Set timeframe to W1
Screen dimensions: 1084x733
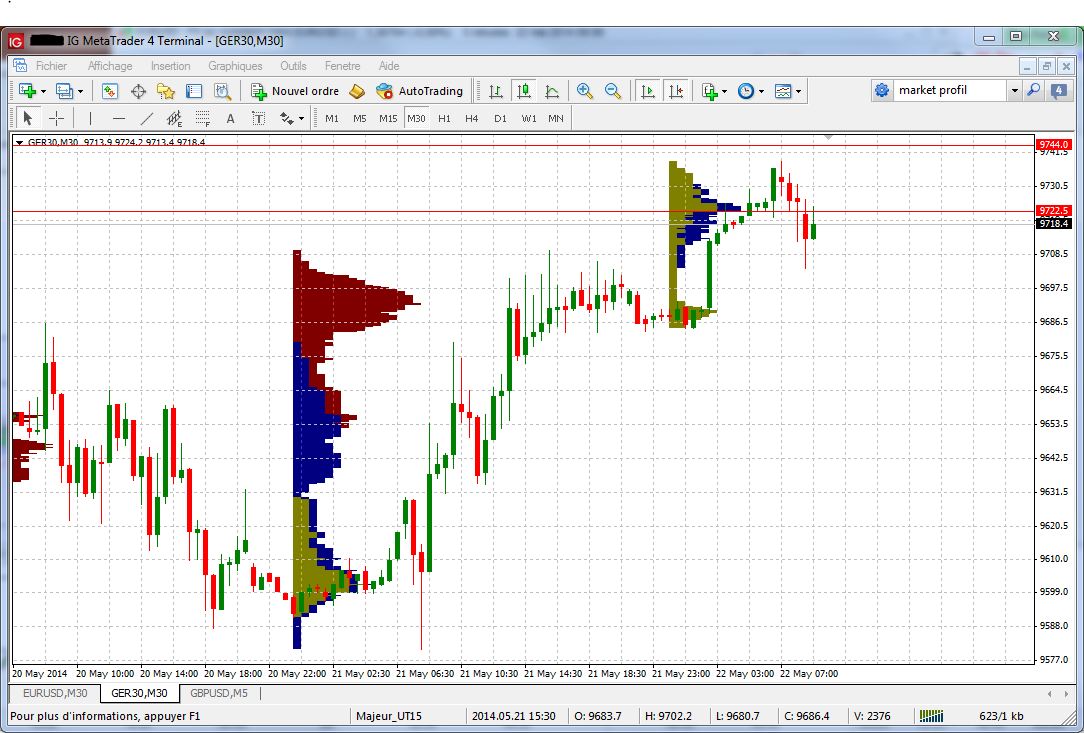tap(529, 118)
